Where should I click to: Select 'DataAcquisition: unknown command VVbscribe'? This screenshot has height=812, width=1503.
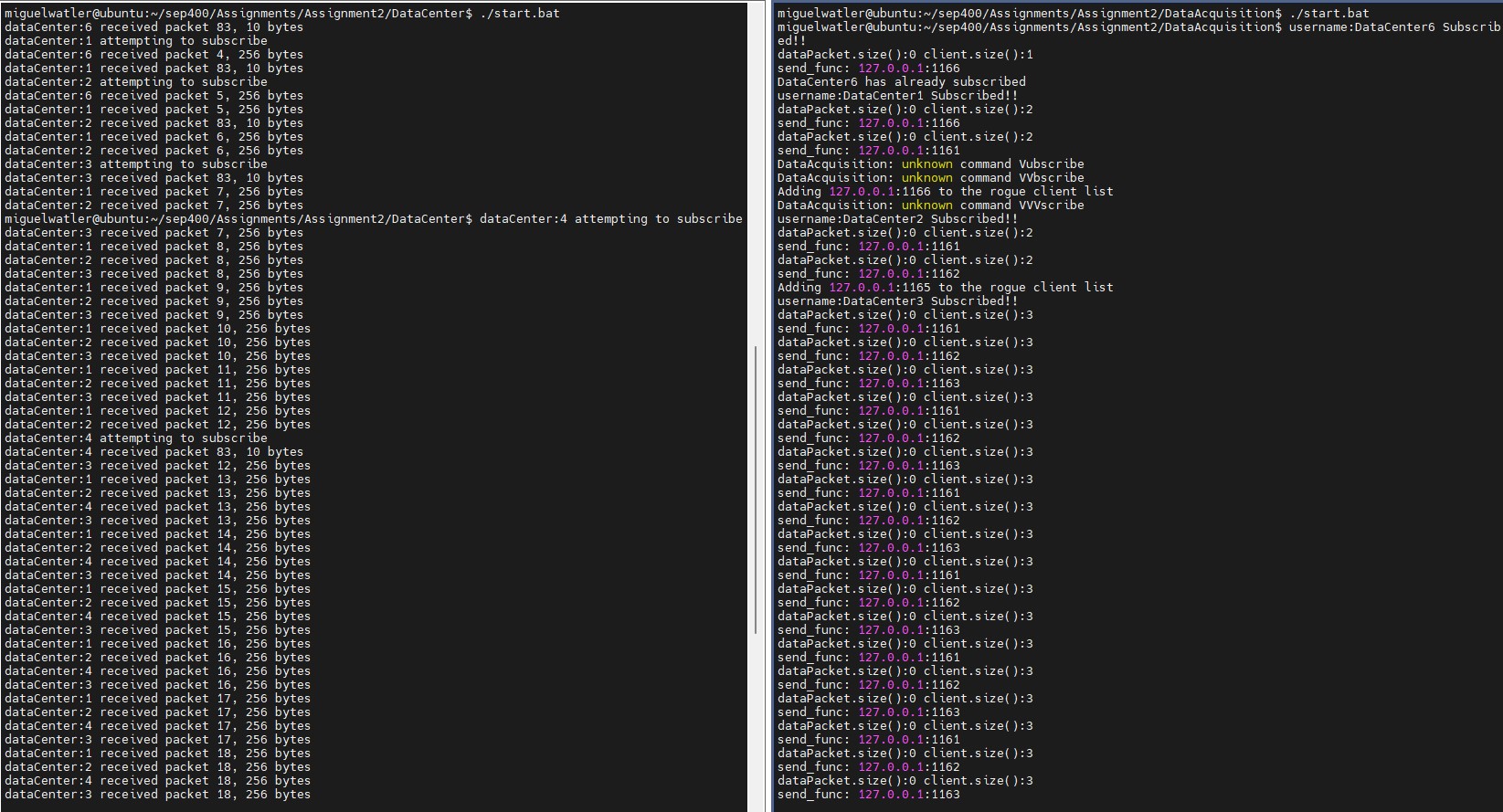click(931, 178)
